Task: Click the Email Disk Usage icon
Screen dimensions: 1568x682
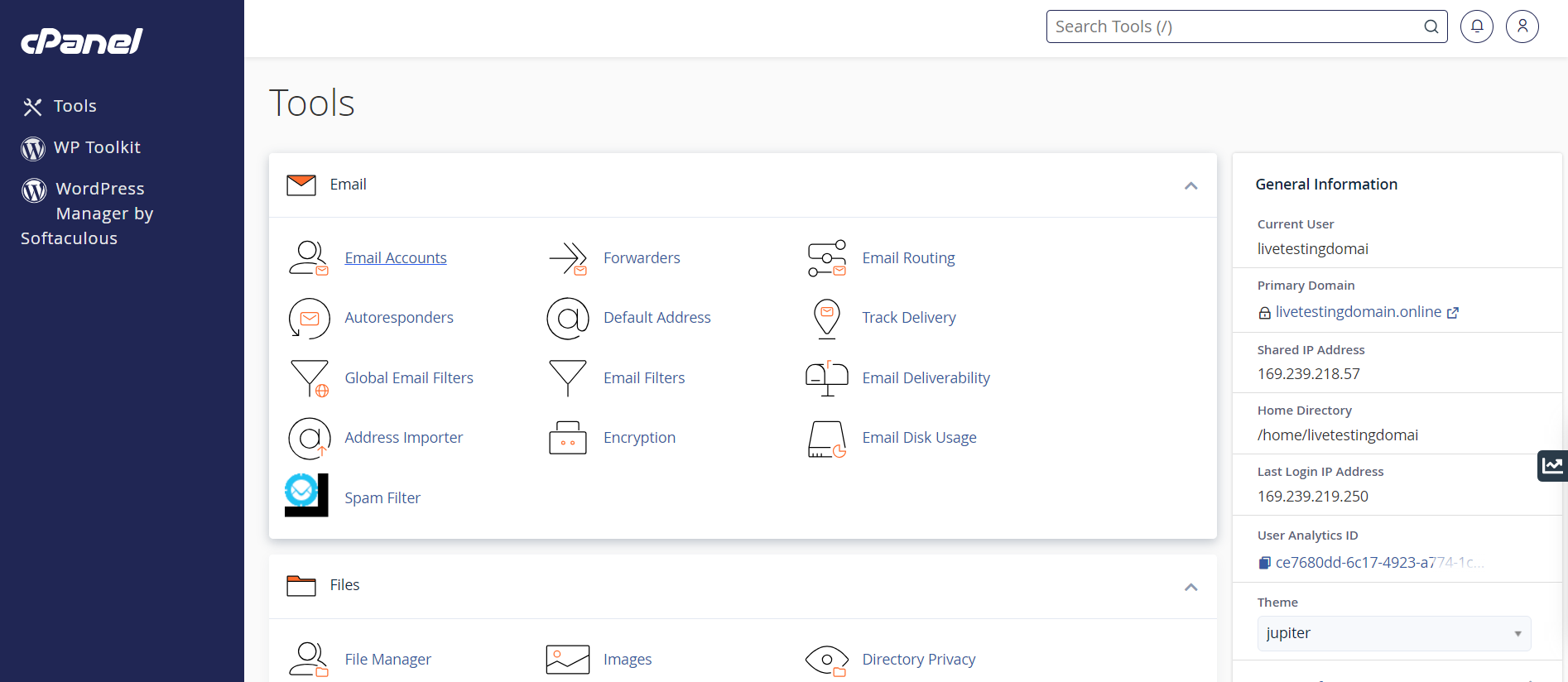Action: point(827,439)
